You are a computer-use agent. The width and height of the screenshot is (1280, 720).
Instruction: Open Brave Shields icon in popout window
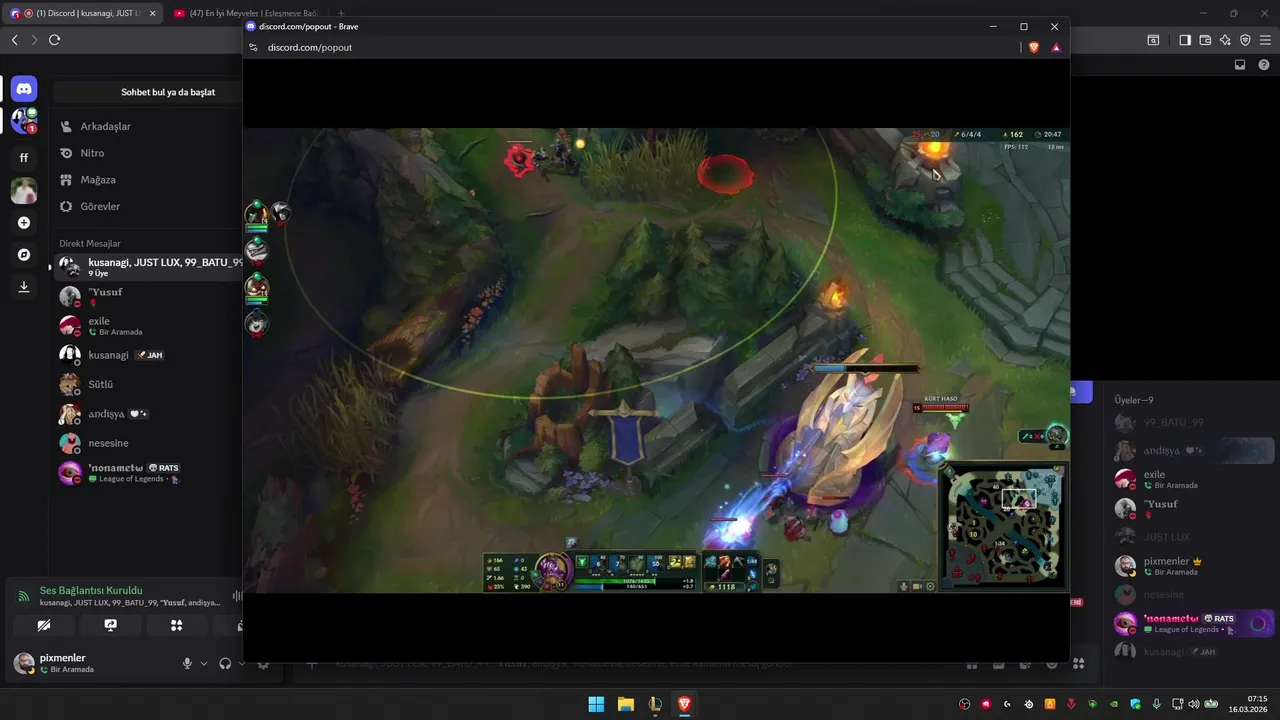[x=1034, y=47]
